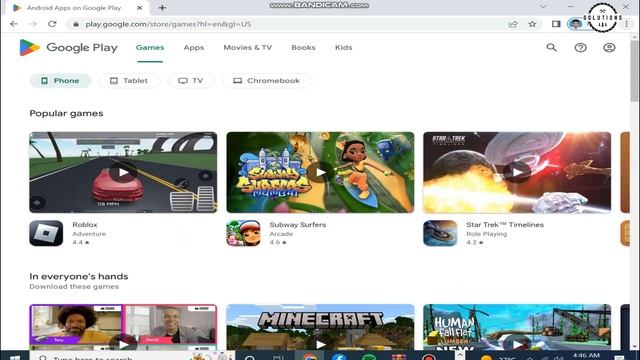The width and height of the screenshot is (640, 360).
Task: Play the Subway Surfers trailer video
Action: point(320,172)
